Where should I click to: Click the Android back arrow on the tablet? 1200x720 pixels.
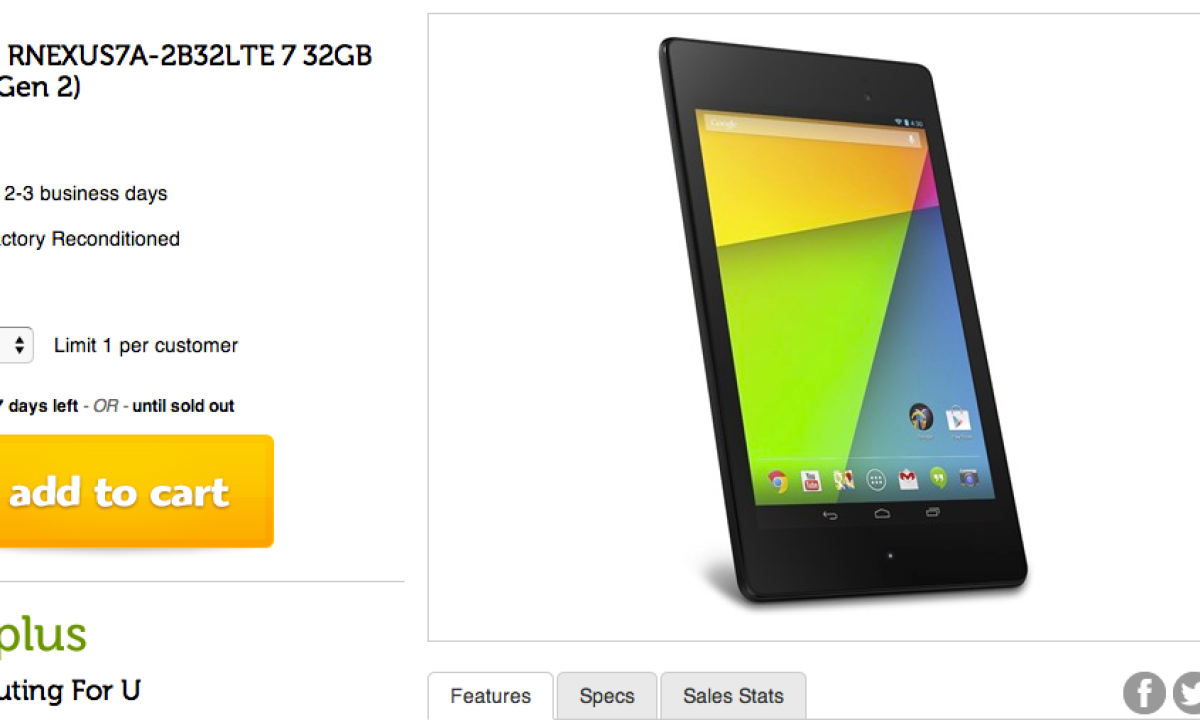coord(830,515)
